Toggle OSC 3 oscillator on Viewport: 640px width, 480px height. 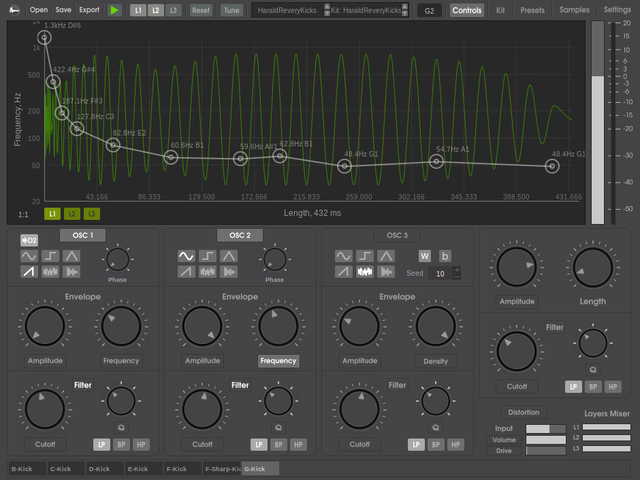pyautogui.click(x=397, y=235)
